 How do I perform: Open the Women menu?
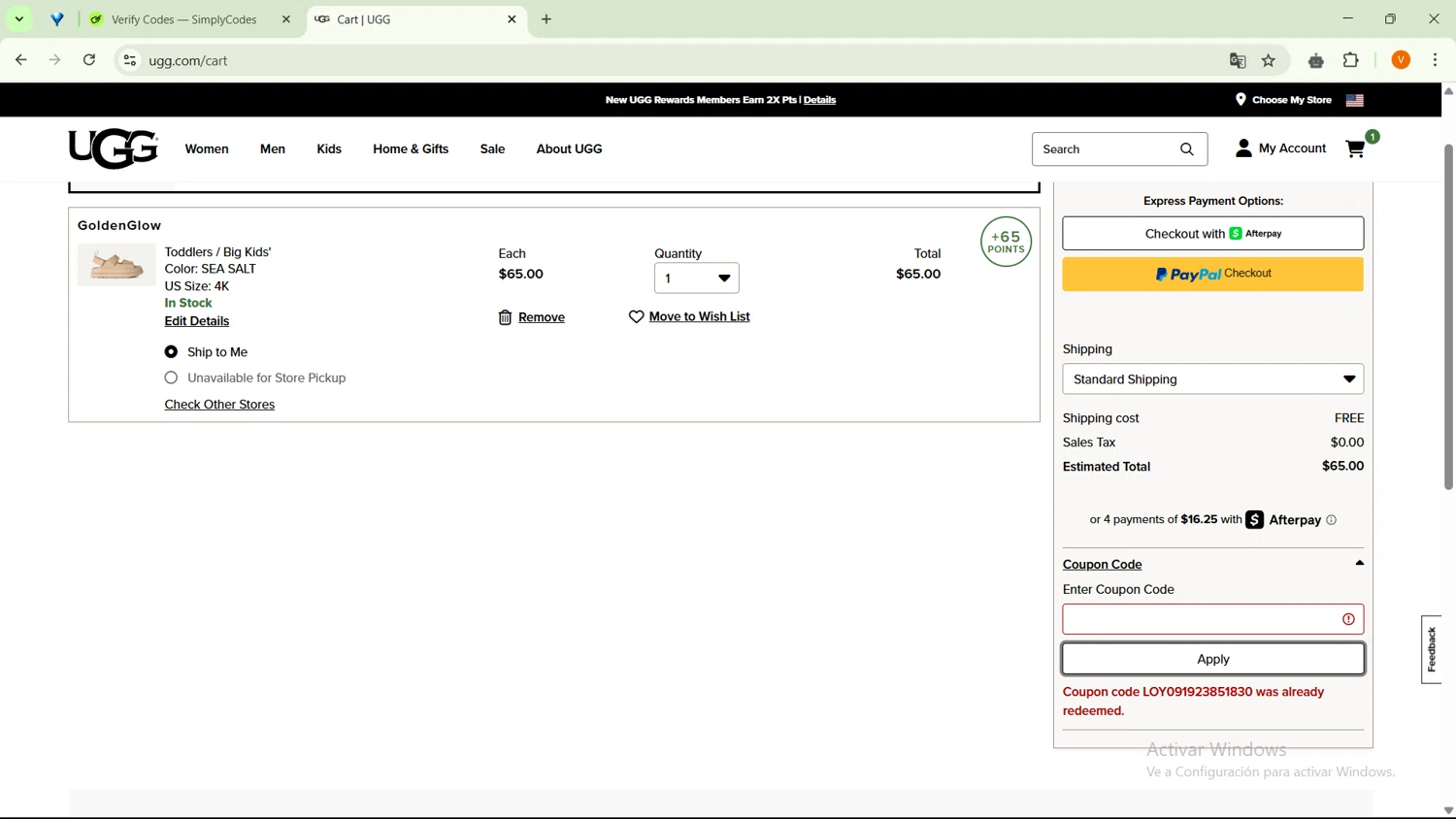click(x=207, y=149)
